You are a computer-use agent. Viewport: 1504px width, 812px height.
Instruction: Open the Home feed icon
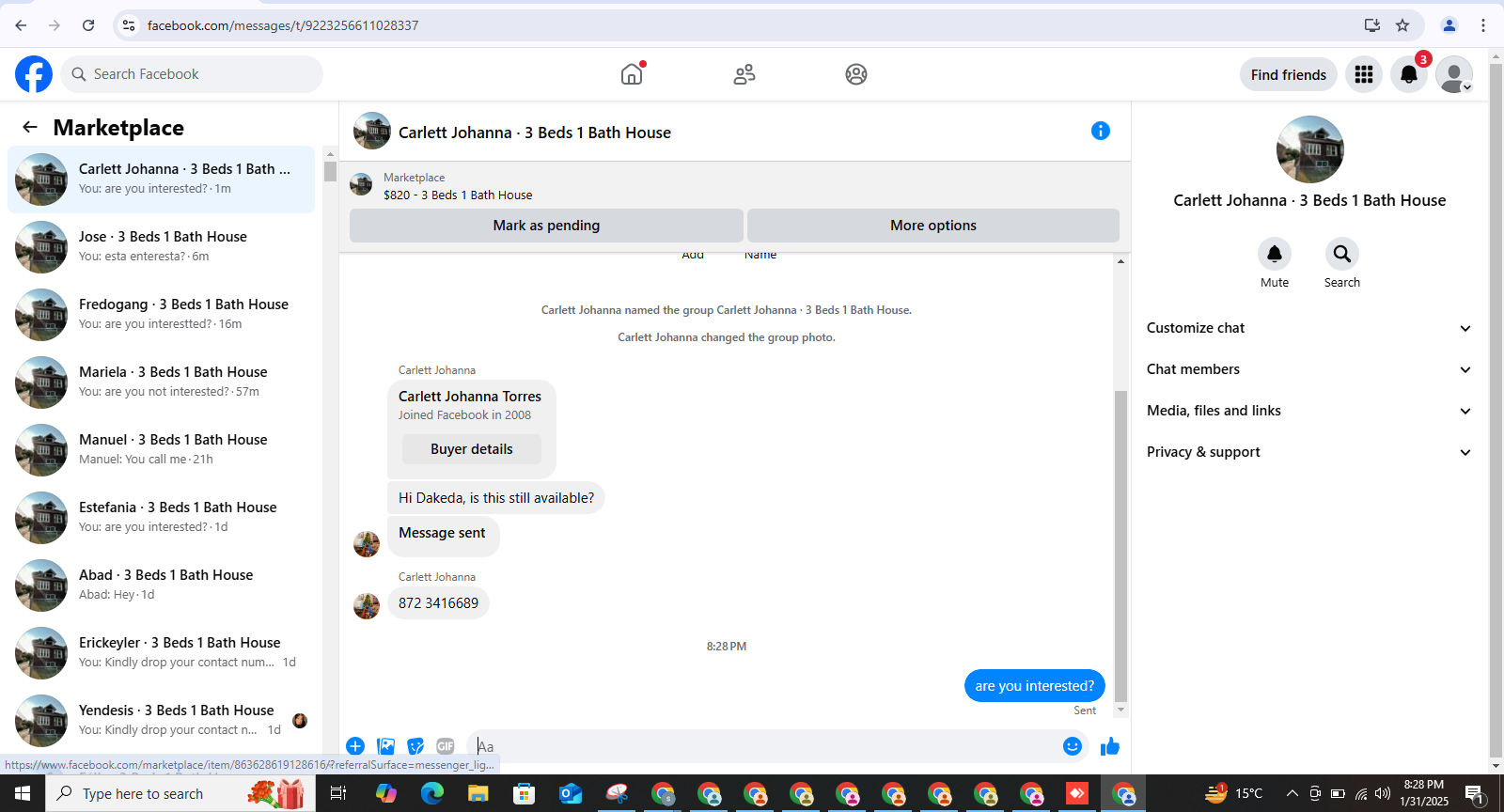click(632, 74)
